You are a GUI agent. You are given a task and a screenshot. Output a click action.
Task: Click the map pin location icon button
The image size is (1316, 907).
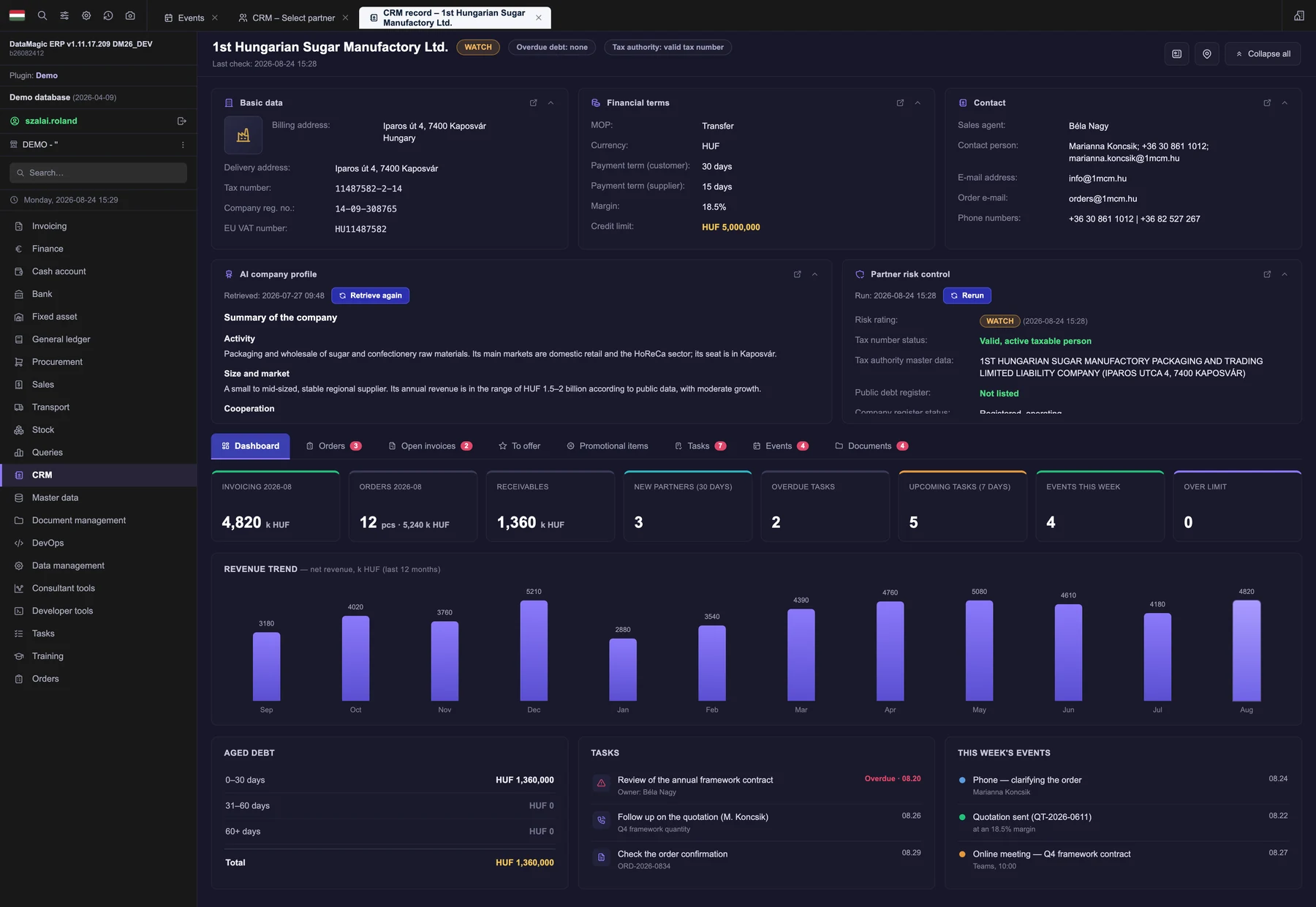1207,54
